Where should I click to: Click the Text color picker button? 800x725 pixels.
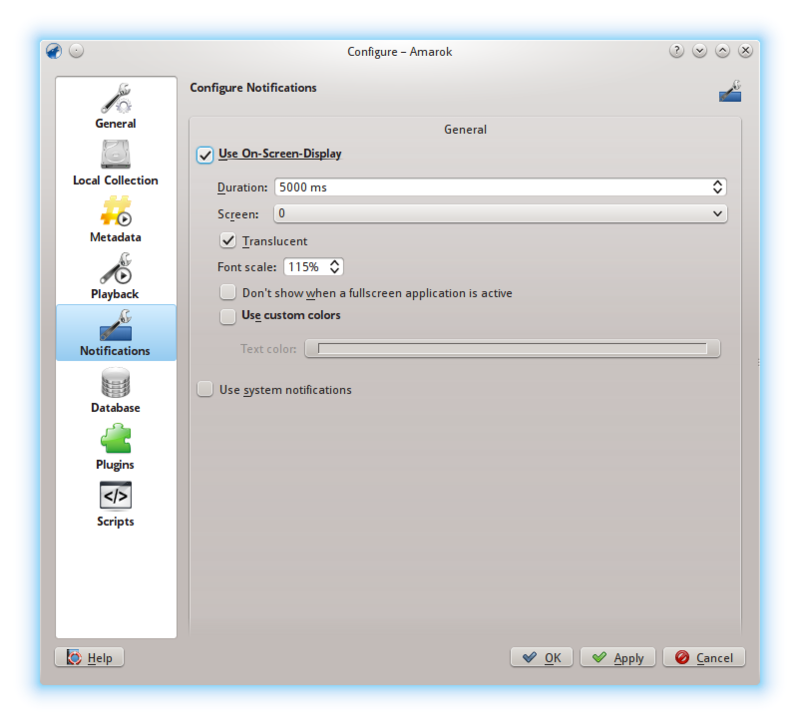[512, 348]
